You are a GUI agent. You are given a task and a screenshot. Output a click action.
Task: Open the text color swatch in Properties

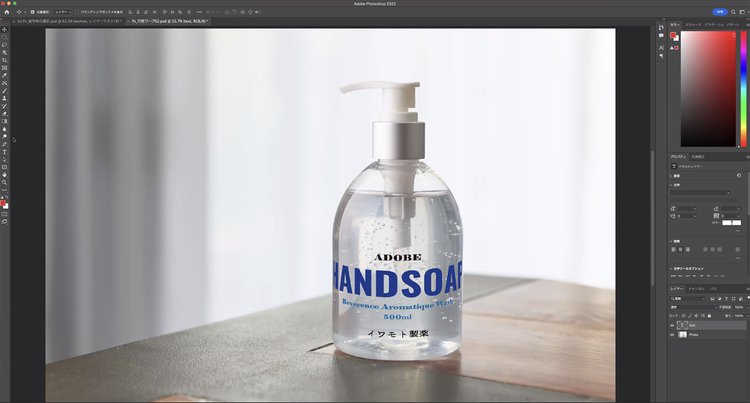[731, 223]
